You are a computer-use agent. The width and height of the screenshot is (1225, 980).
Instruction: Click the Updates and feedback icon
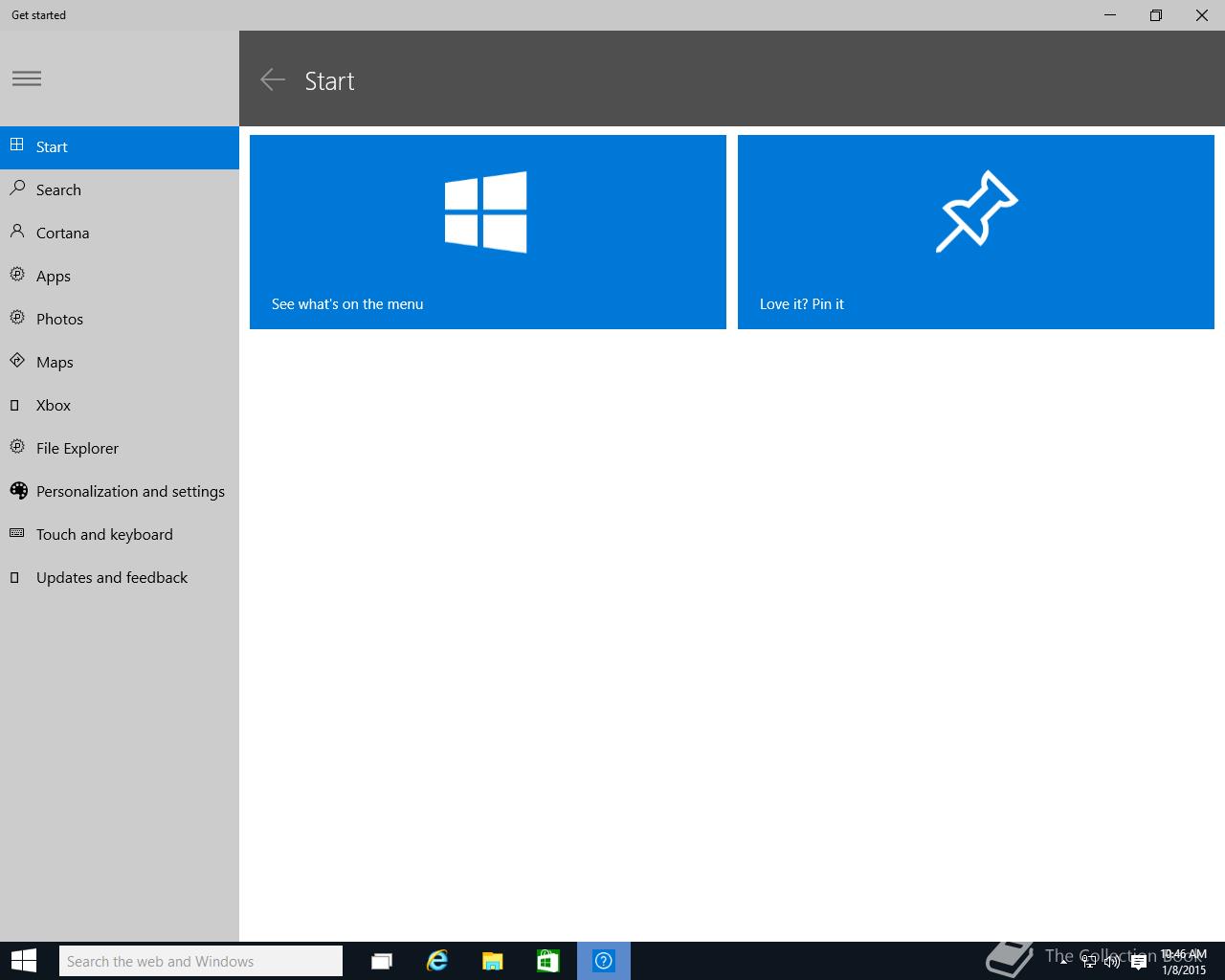[14, 577]
